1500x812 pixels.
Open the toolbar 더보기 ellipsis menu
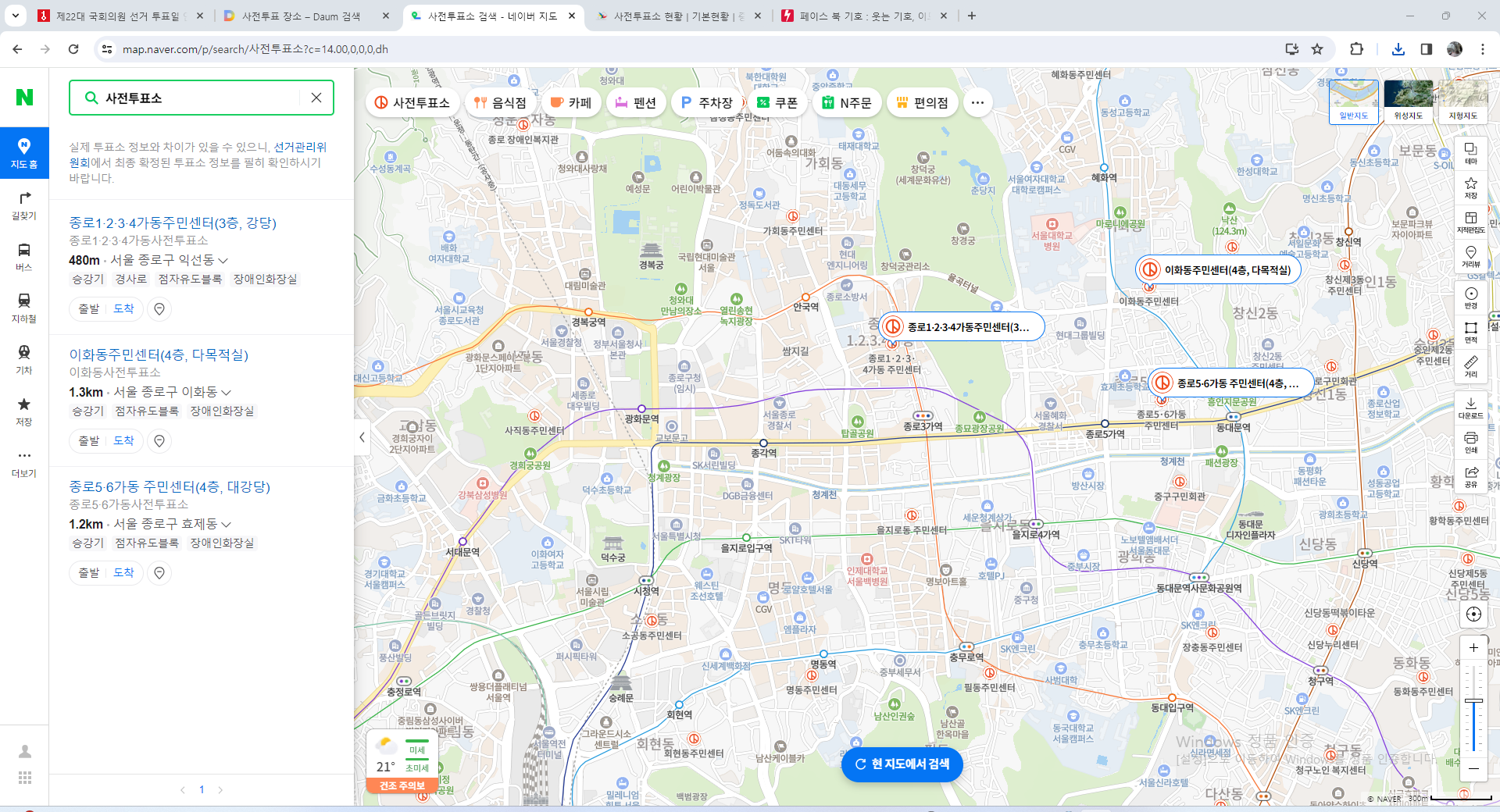(x=978, y=101)
